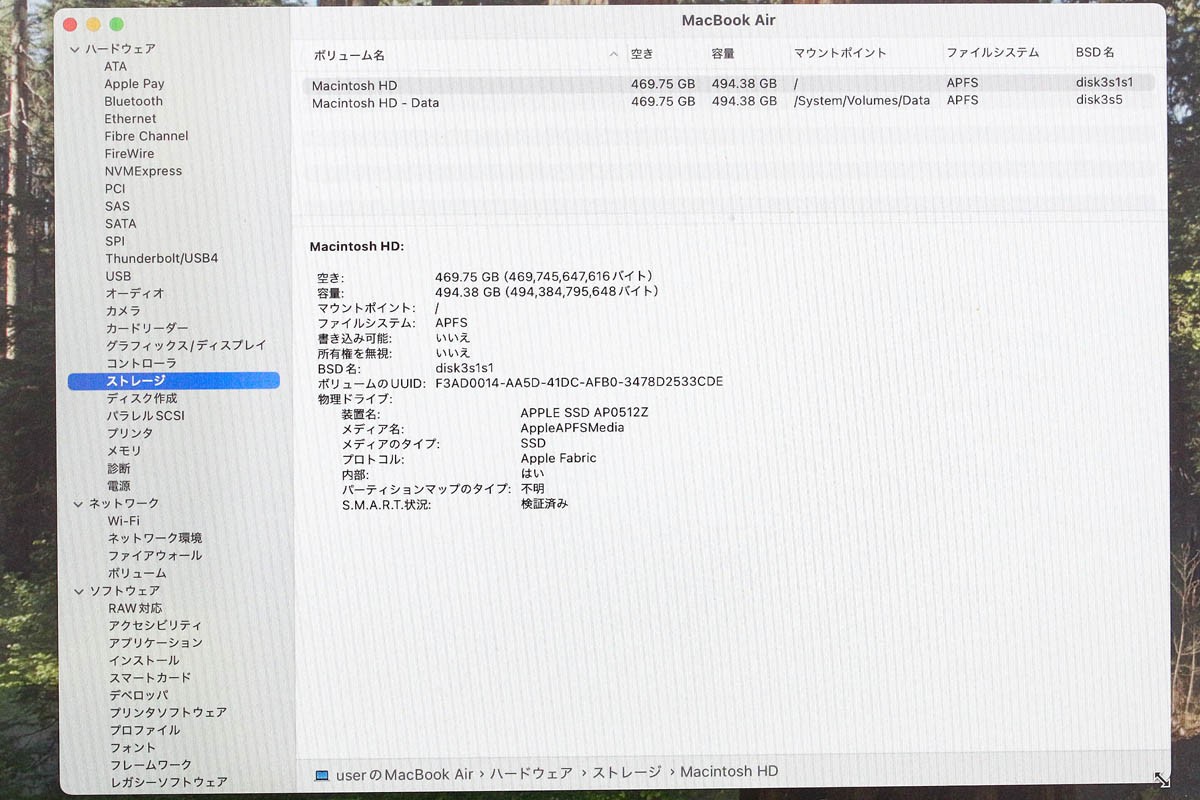Viewport: 1200px width, 800px height.
Task: Click the laptop icon in path bar
Action: point(322,774)
